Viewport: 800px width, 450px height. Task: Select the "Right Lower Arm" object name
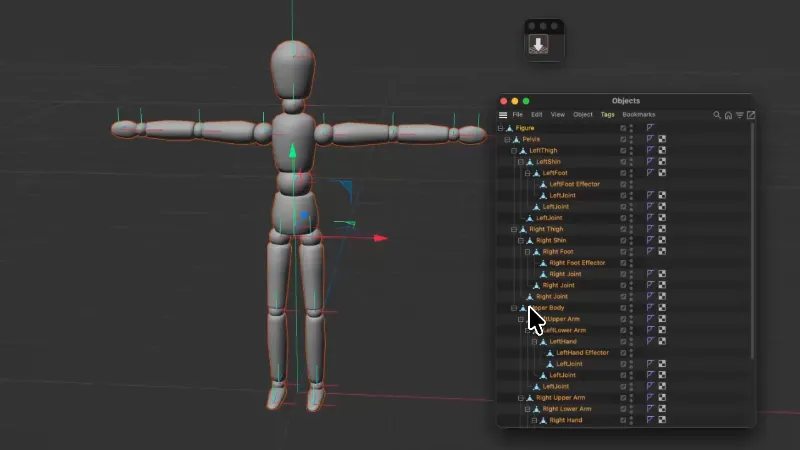[x=567, y=409]
